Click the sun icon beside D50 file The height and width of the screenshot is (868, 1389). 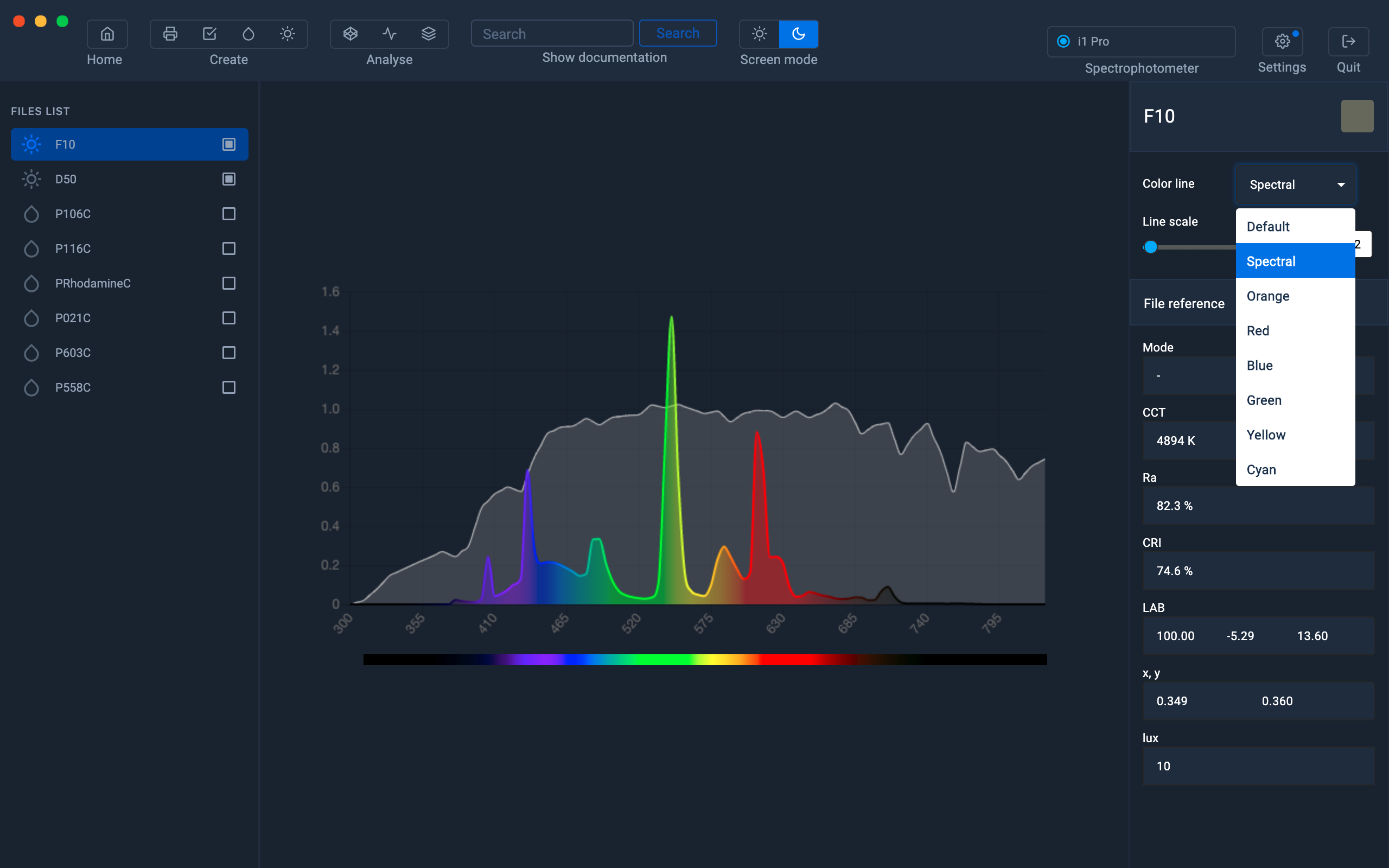coord(31,179)
